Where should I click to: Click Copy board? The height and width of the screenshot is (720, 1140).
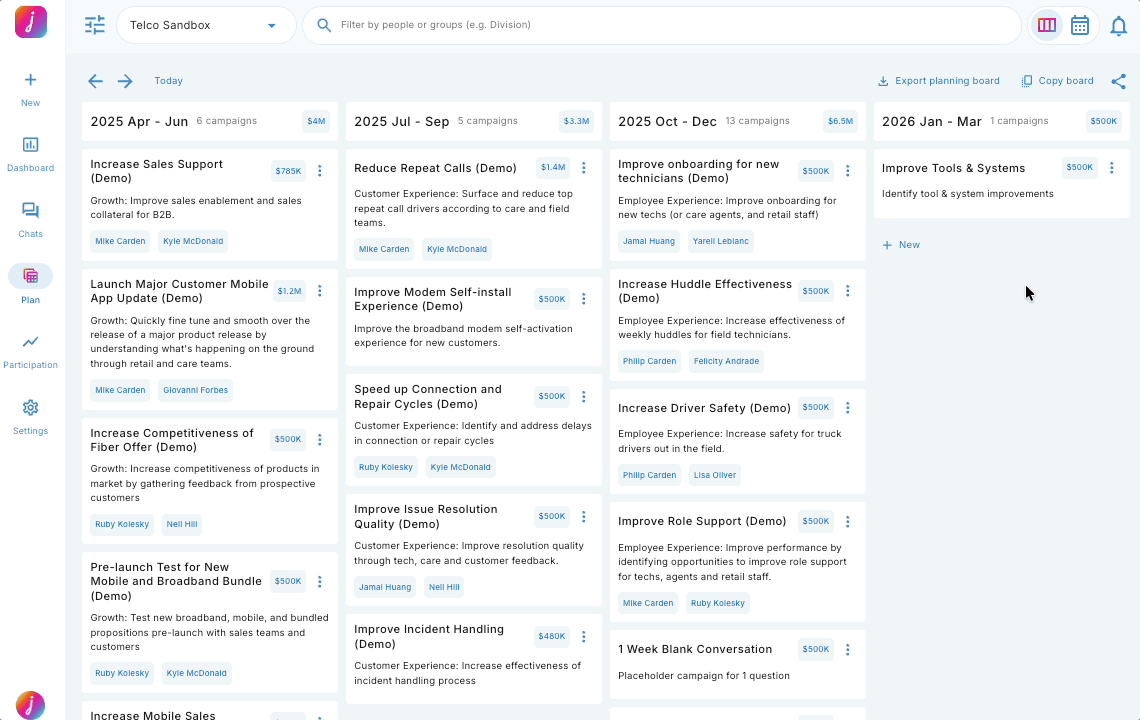pos(1056,80)
